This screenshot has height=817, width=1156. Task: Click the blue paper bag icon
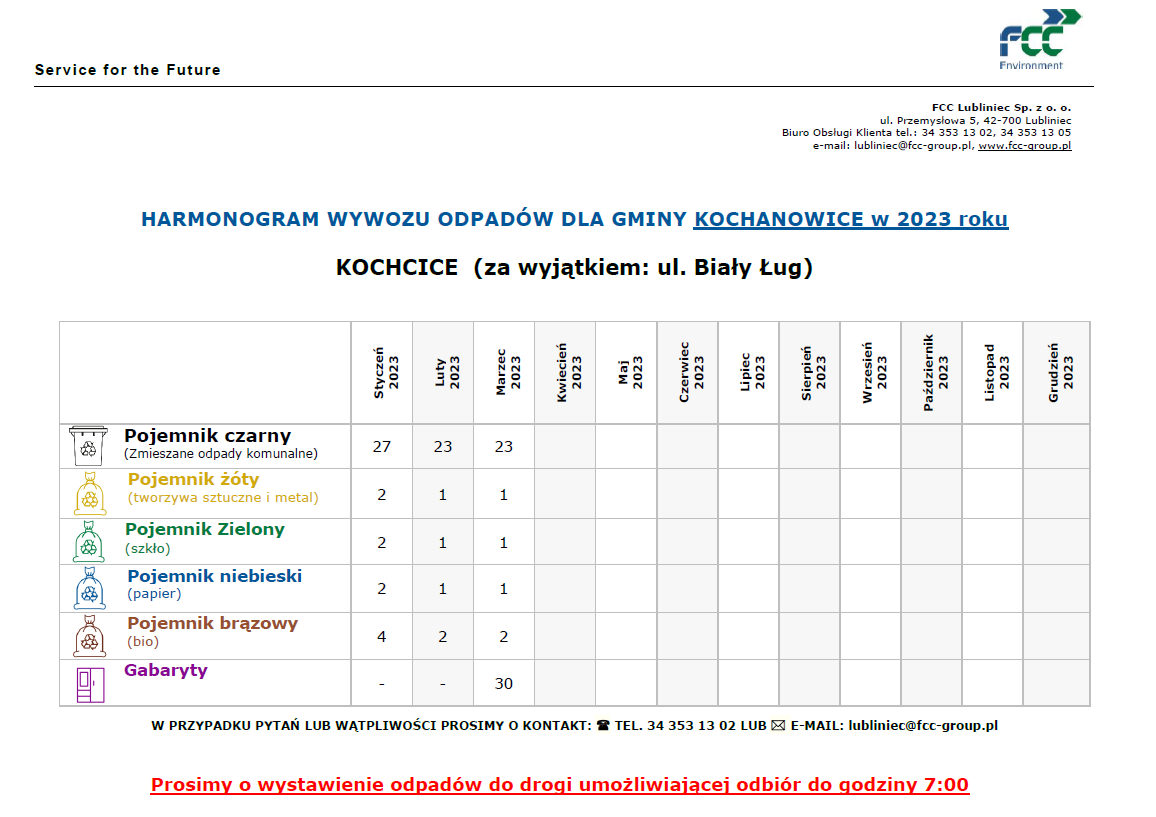pos(88,589)
